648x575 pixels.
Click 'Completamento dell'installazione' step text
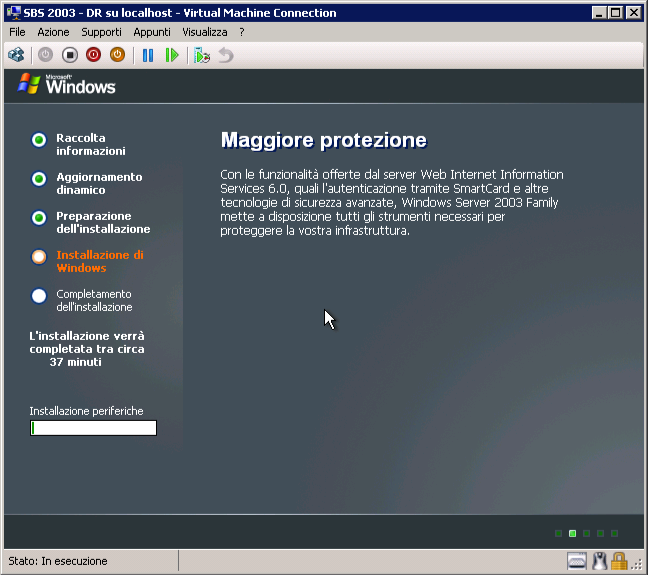coord(94,301)
